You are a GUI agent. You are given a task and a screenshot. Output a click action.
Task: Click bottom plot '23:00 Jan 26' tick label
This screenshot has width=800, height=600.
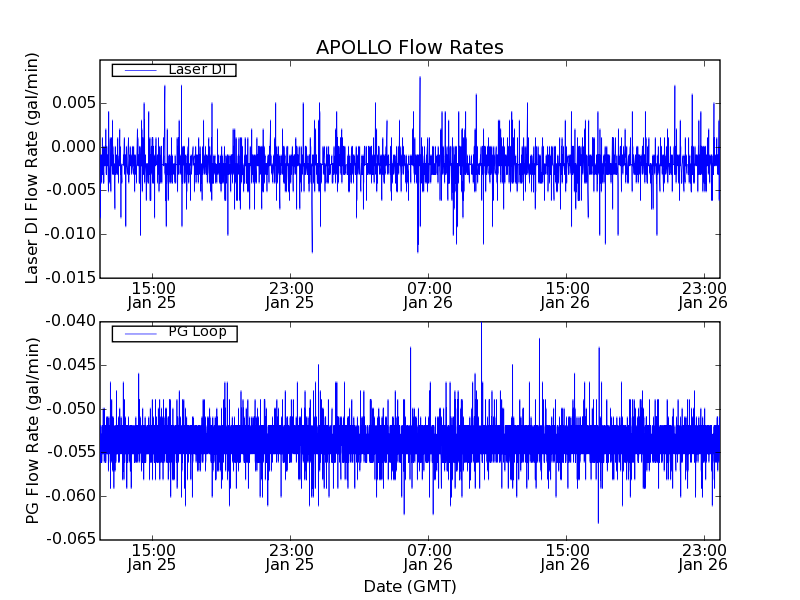pyautogui.click(x=703, y=558)
